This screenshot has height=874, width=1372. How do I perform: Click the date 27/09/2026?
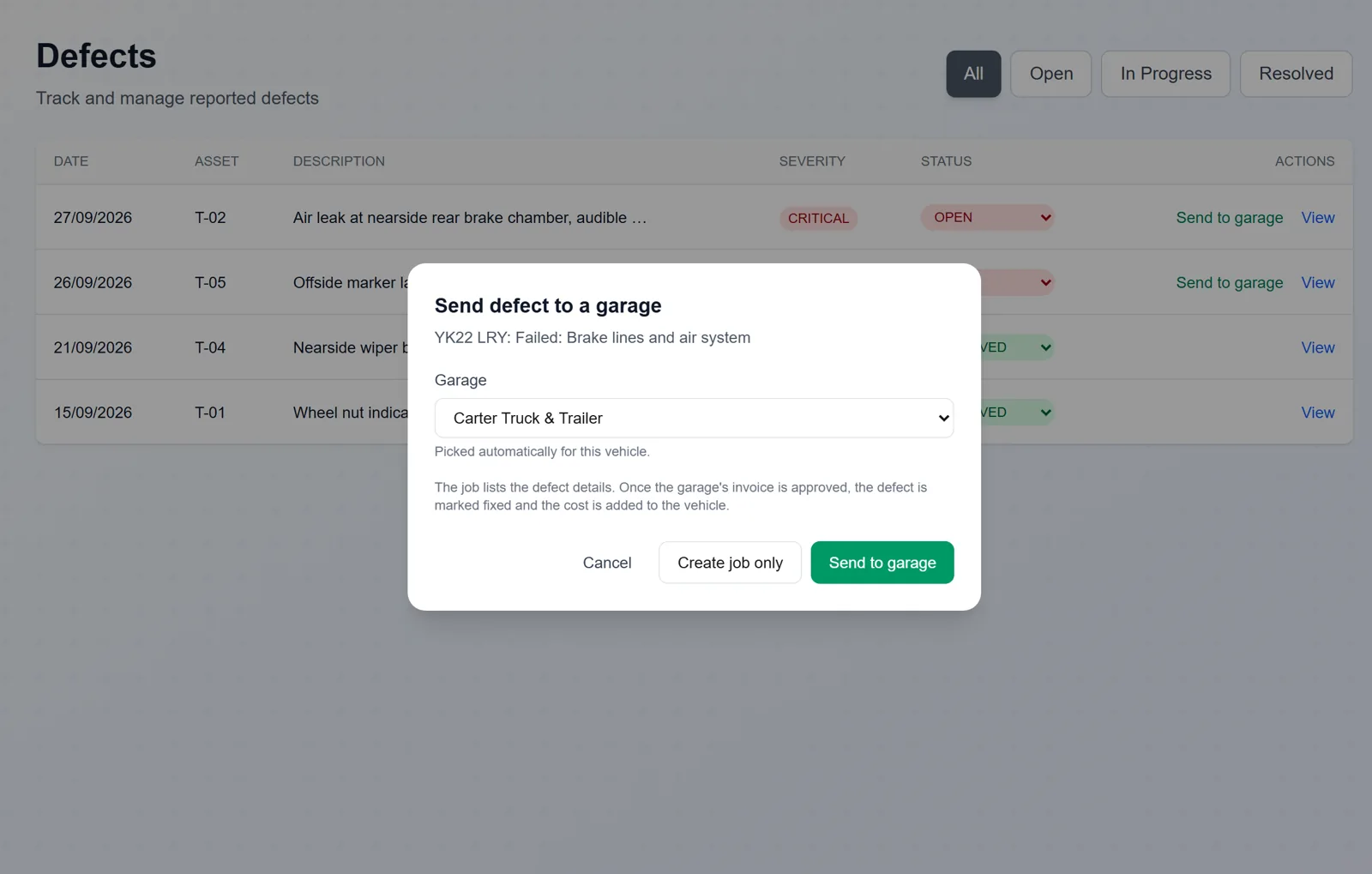point(93,218)
